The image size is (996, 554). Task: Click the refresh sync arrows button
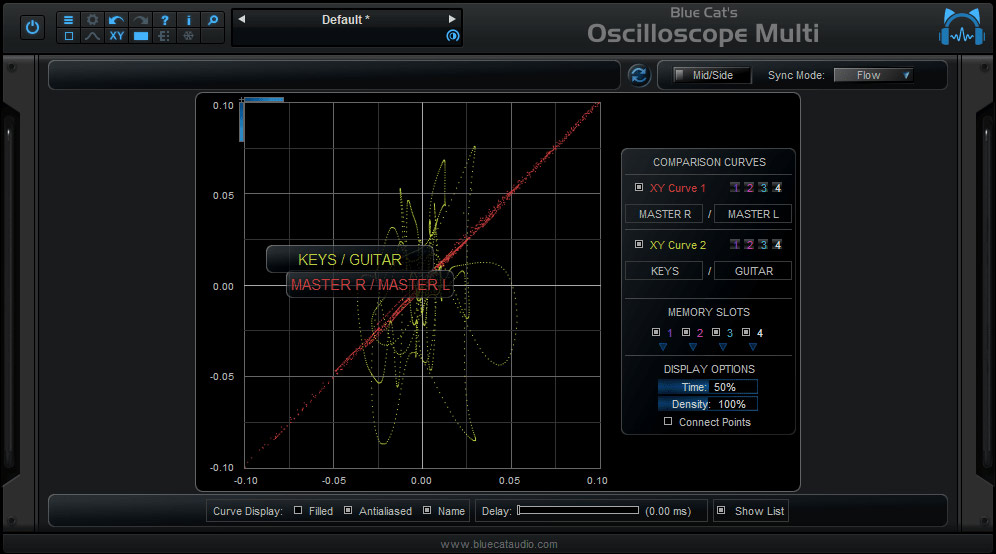[639, 75]
